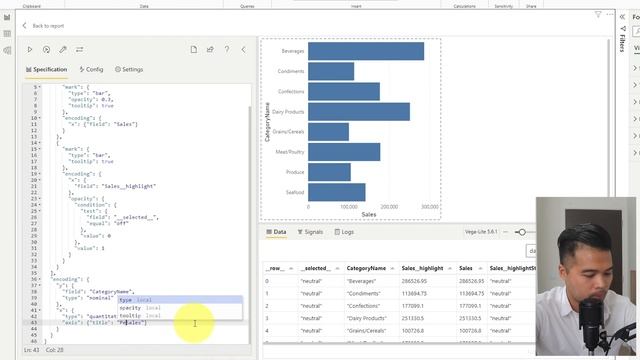Collapse Filters pane double chevron
The height and width of the screenshot is (360, 640).
(x=622, y=17)
